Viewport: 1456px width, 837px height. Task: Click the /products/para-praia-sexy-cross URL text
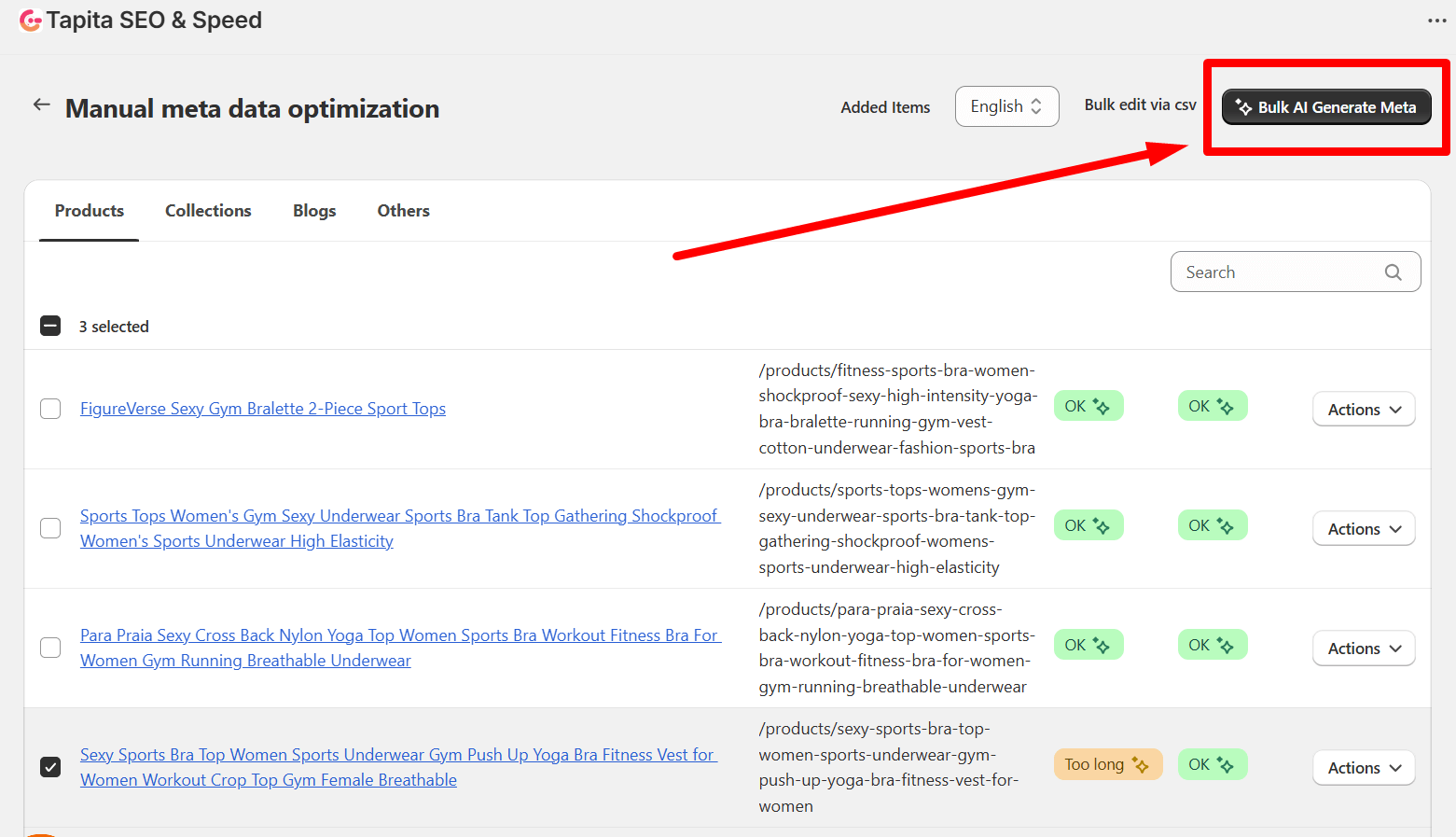(x=896, y=648)
